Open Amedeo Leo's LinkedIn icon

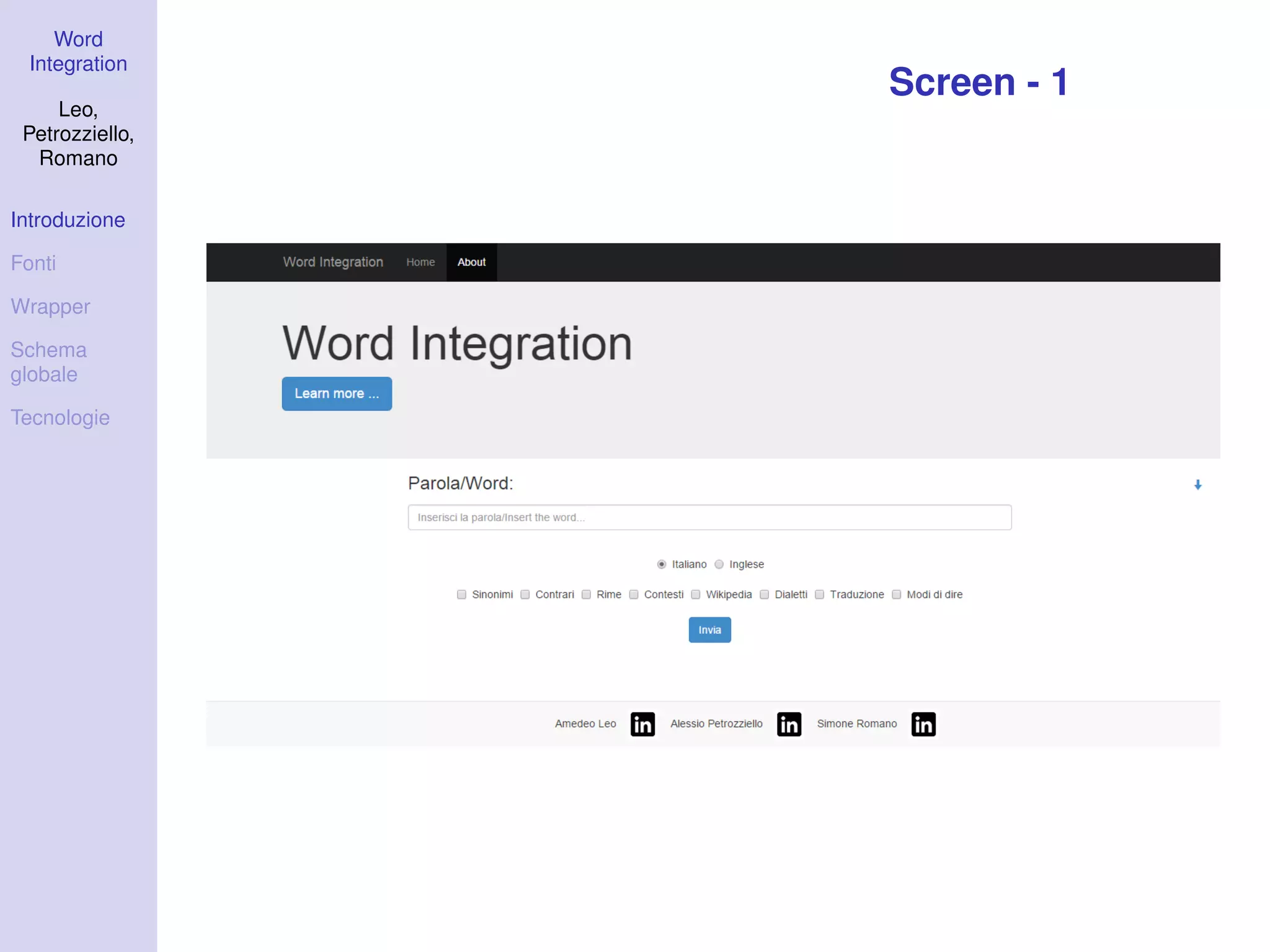coord(642,724)
